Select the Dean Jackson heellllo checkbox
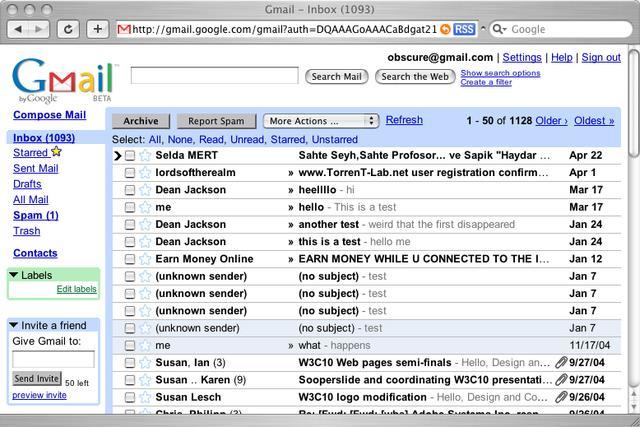The image size is (640, 427). 130,190
